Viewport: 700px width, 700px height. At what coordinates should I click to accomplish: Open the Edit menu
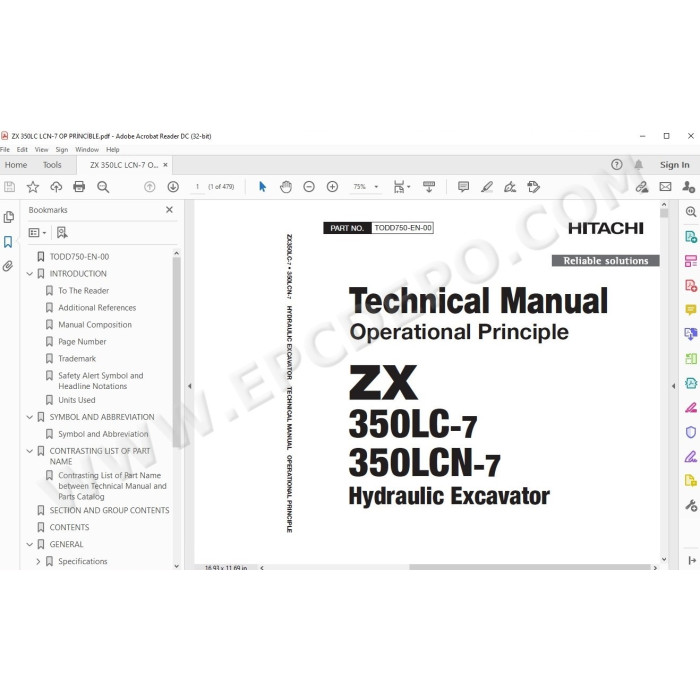(x=22, y=150)
